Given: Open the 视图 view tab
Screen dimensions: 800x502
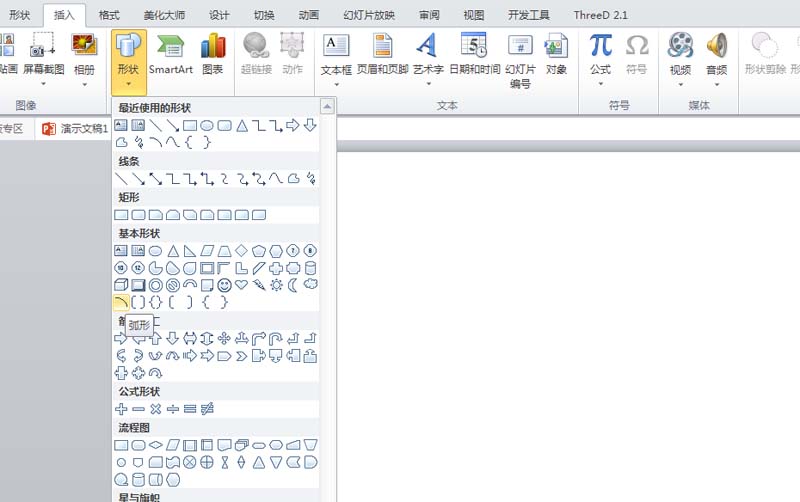Looking at the screenshot, I should tap(473, 15).
